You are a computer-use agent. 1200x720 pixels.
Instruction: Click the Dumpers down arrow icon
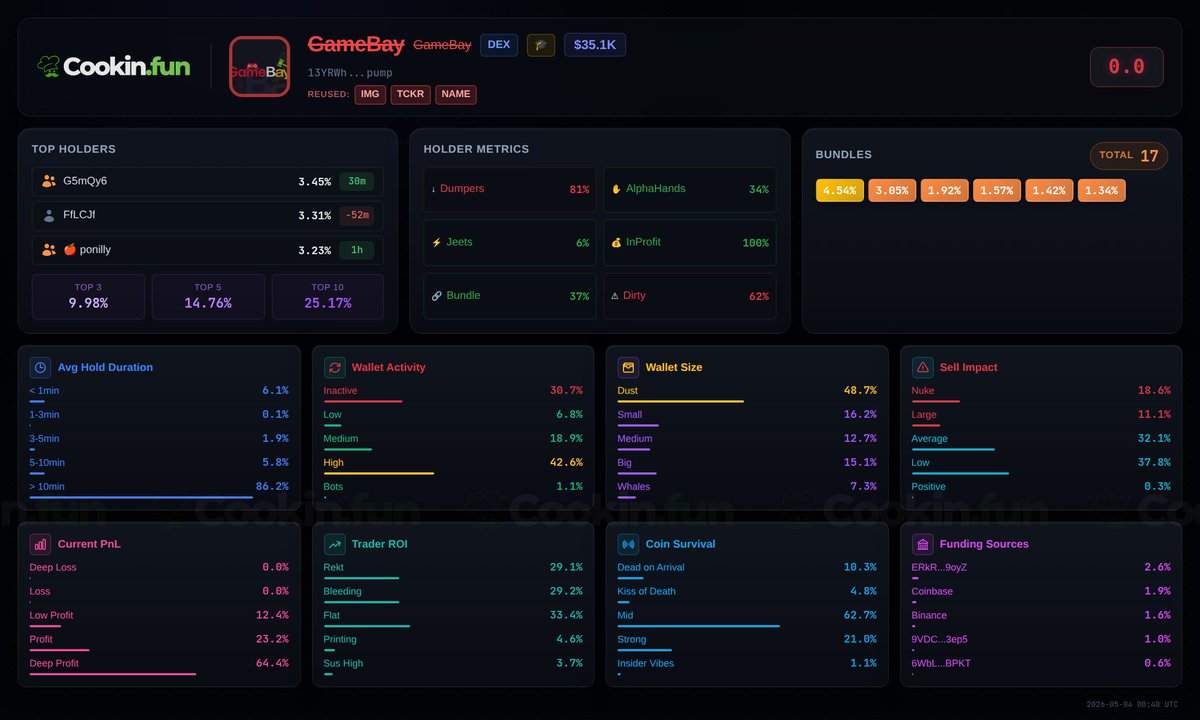pos(434,189)
